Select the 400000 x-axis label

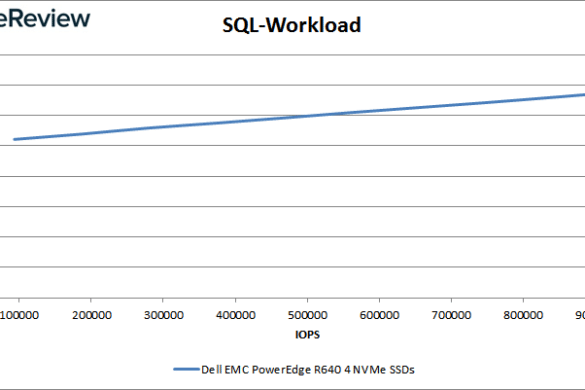coord(236,315)
